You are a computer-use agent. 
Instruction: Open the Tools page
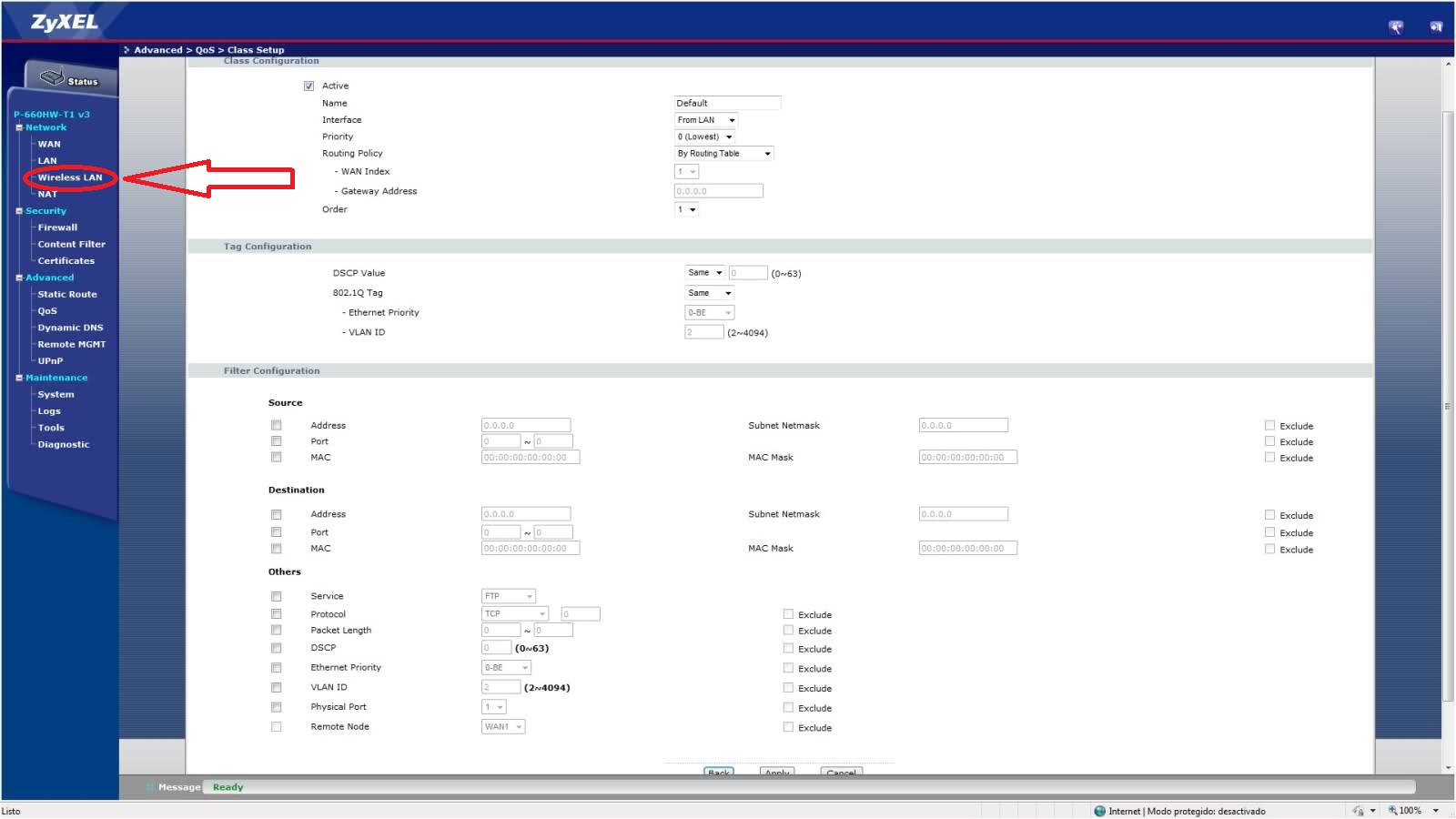[51, 428]
